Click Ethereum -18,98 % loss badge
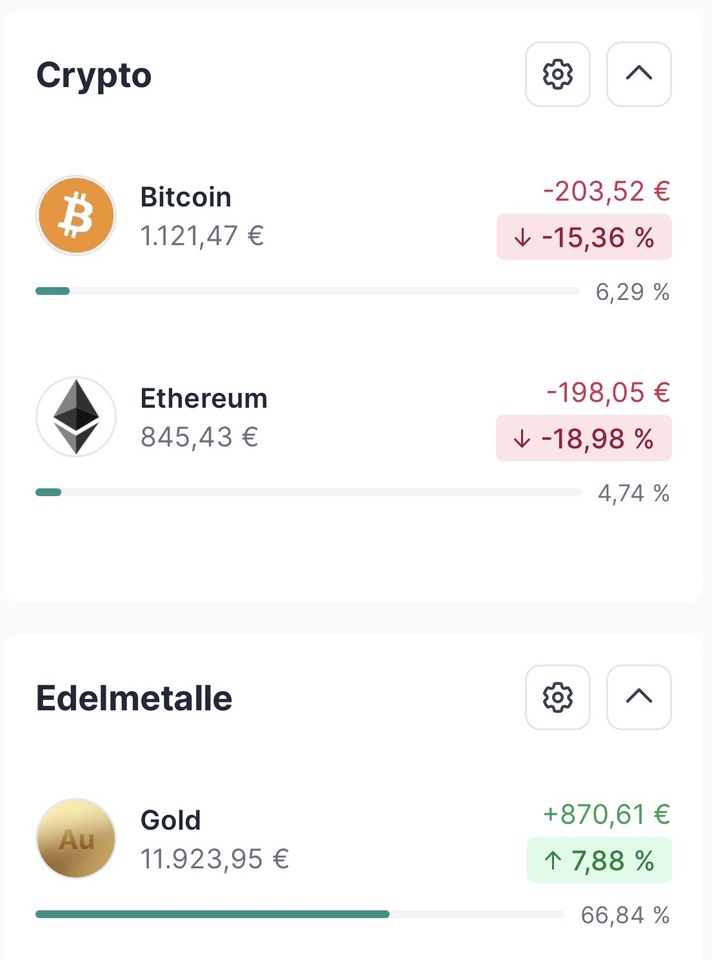 (584, 438)
